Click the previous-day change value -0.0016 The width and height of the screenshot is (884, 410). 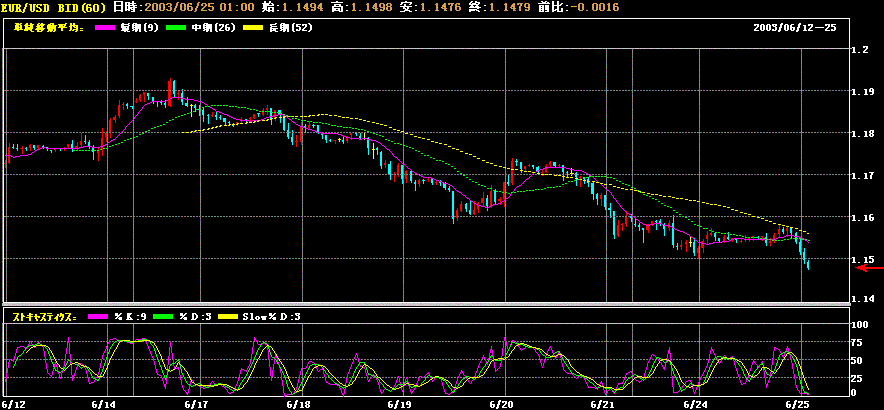(x=595, y=7)
